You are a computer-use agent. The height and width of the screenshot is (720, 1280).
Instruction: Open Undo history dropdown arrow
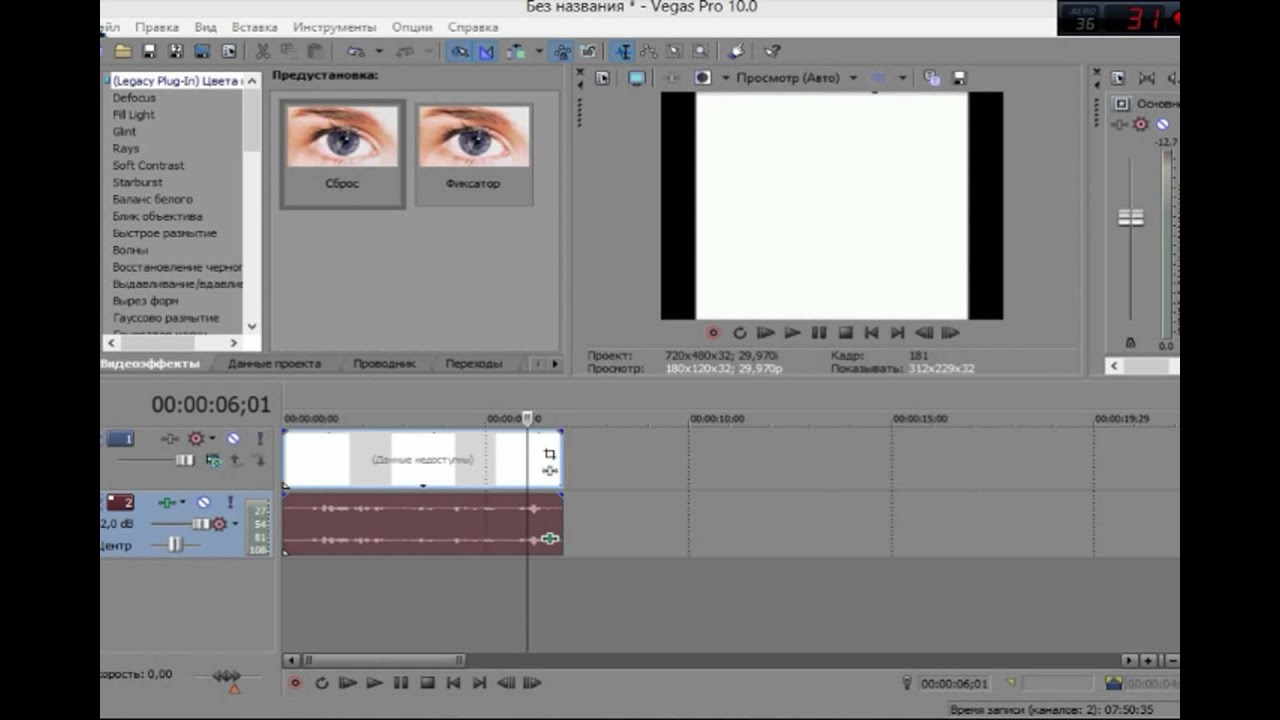point(380,51)
